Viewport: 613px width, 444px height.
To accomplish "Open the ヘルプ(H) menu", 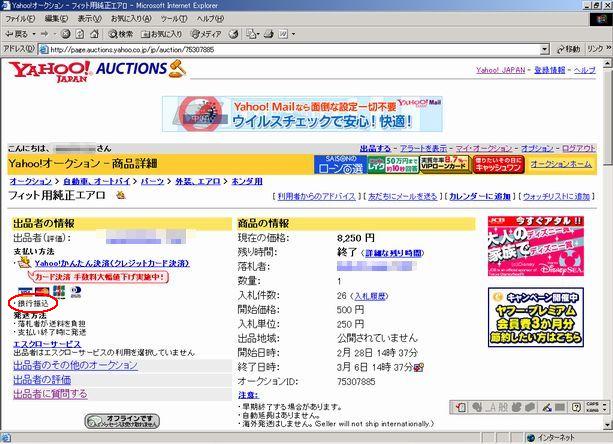I will click(x=210, y=18).
